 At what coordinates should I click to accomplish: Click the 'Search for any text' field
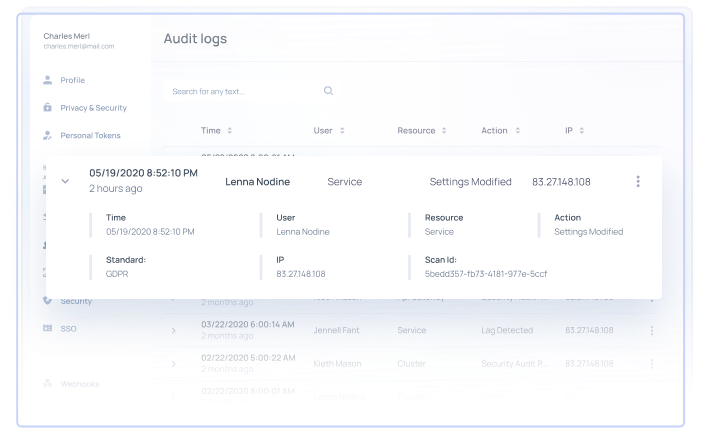(240, 91)
